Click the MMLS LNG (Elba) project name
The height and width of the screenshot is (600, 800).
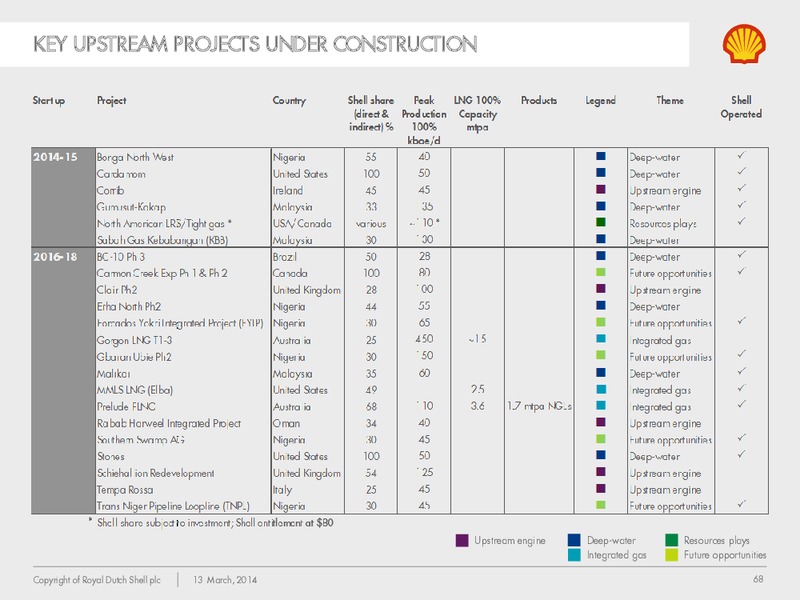135,390
